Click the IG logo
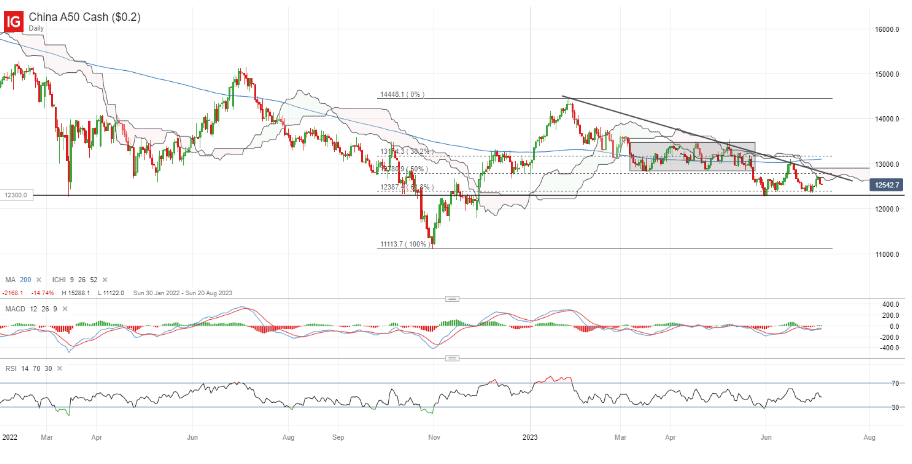The width and height of the screenshot is (912, 464). click(x=13, y=22)
